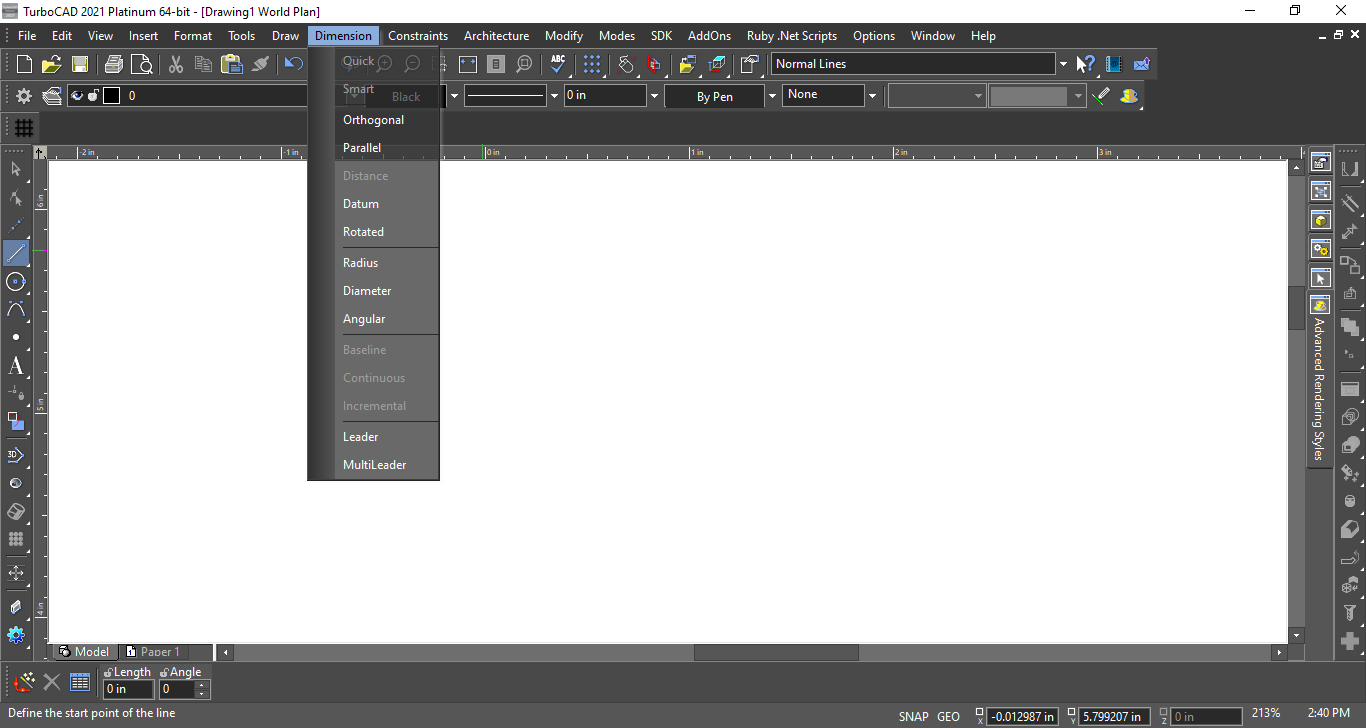Image resolution: width=1366 pixels, height=728 pixels.
Task: Toggle layer visibility eye icon
Action: coord(77,96)
